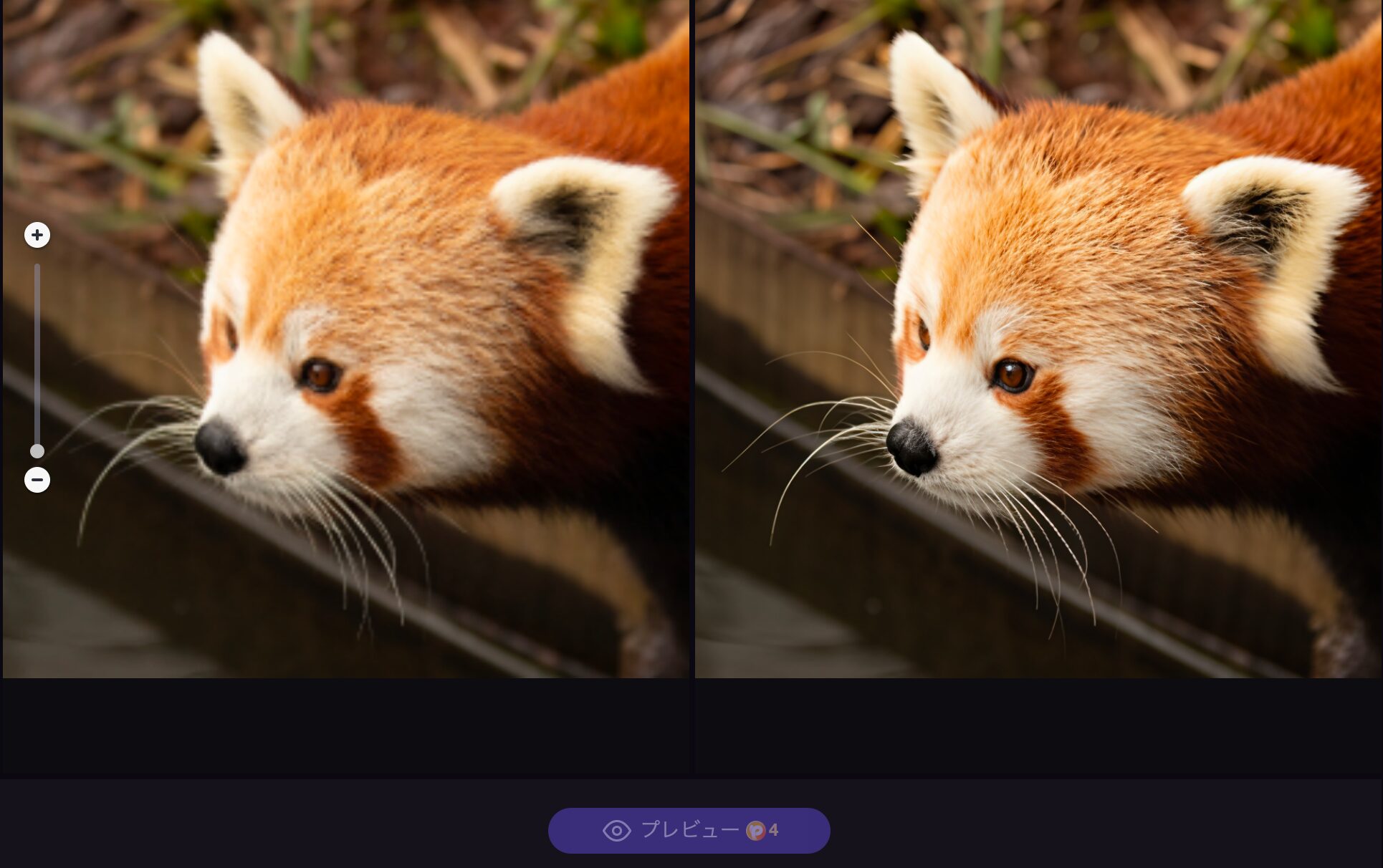Click the panda's eye in the left image
This screenshot has width=1383, height=868.
320,375
